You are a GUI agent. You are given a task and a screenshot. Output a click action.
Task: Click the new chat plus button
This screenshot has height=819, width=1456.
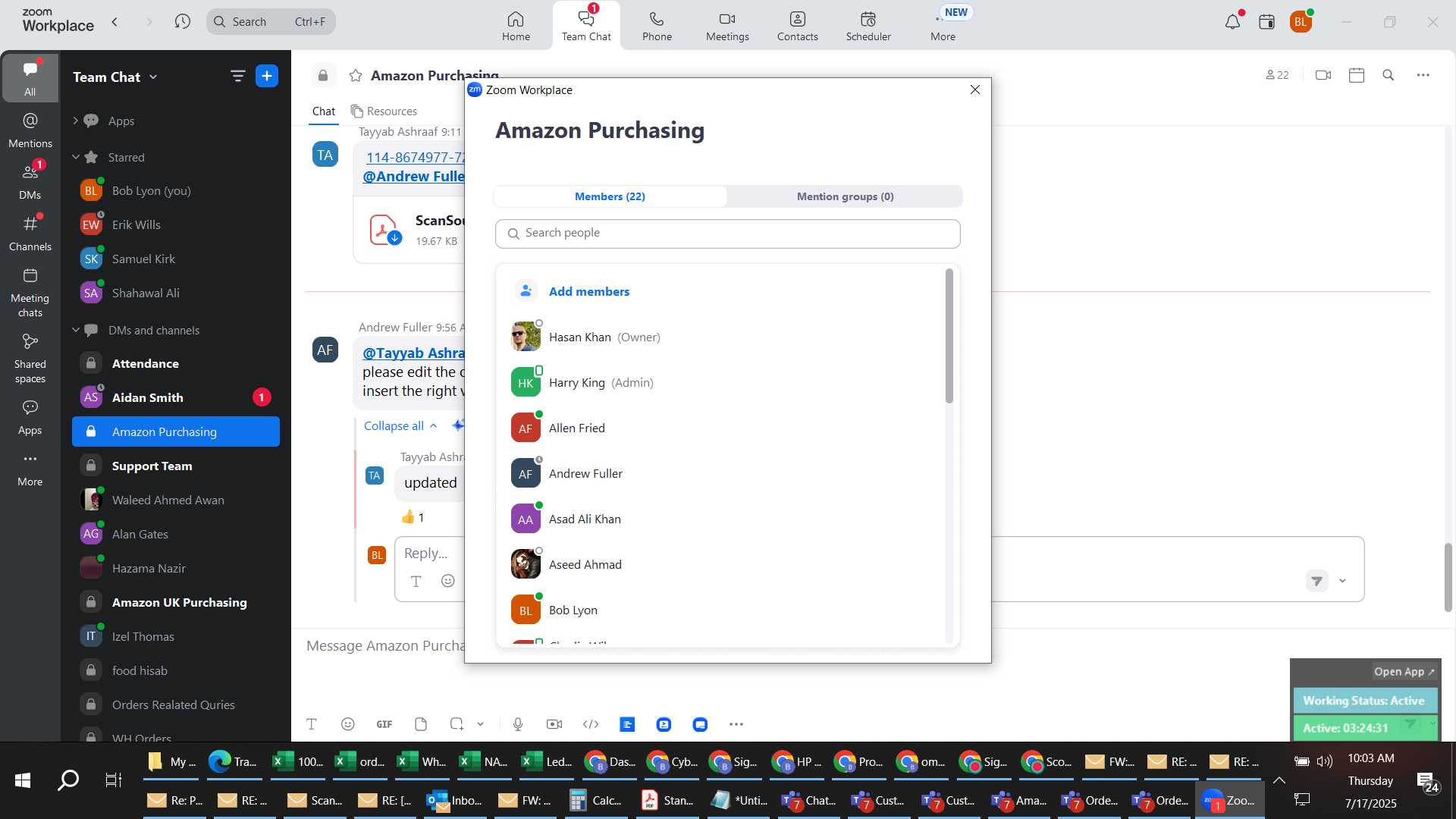point(267,76)
